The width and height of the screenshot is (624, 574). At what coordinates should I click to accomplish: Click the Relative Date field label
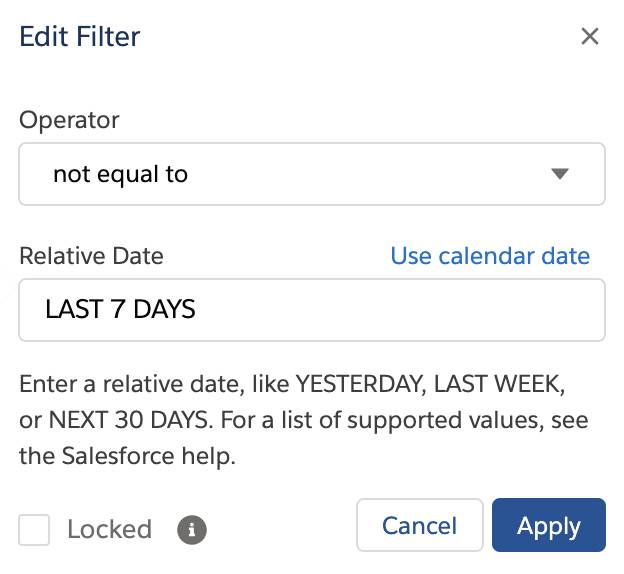tap(91, 256)
